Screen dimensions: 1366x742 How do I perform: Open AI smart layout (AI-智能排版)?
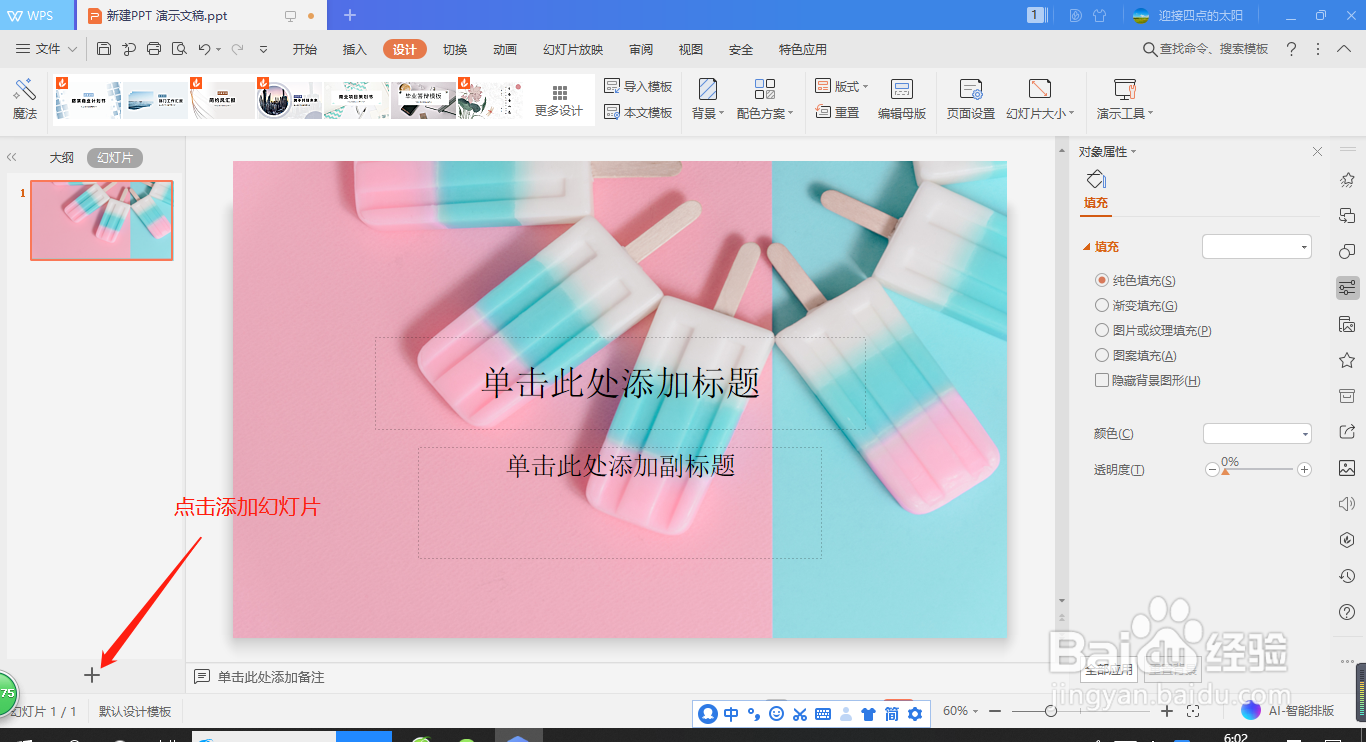coord(1289,711)
